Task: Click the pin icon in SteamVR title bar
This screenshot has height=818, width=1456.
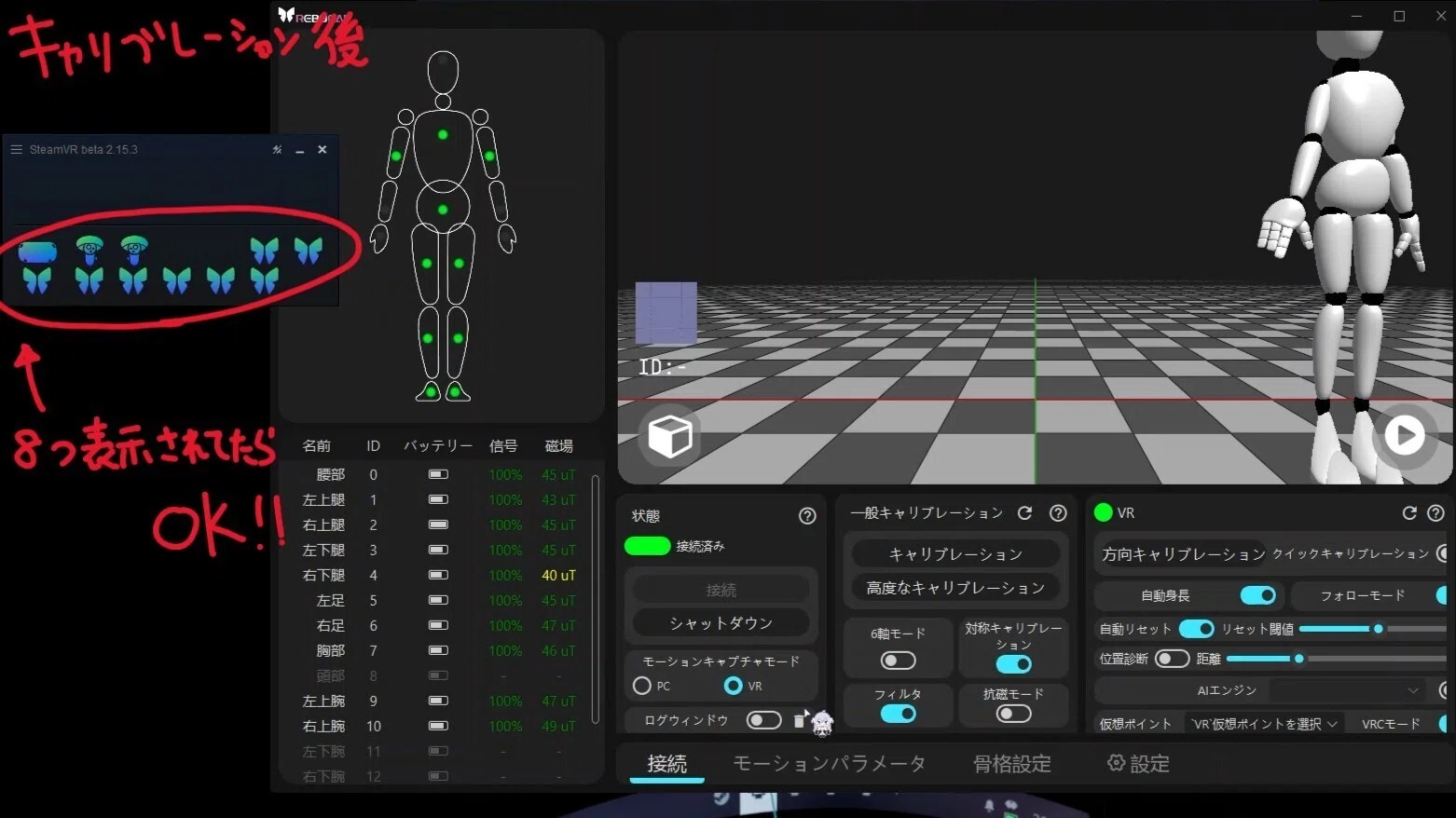Action: pyautogui.click(x=277, y=149)
